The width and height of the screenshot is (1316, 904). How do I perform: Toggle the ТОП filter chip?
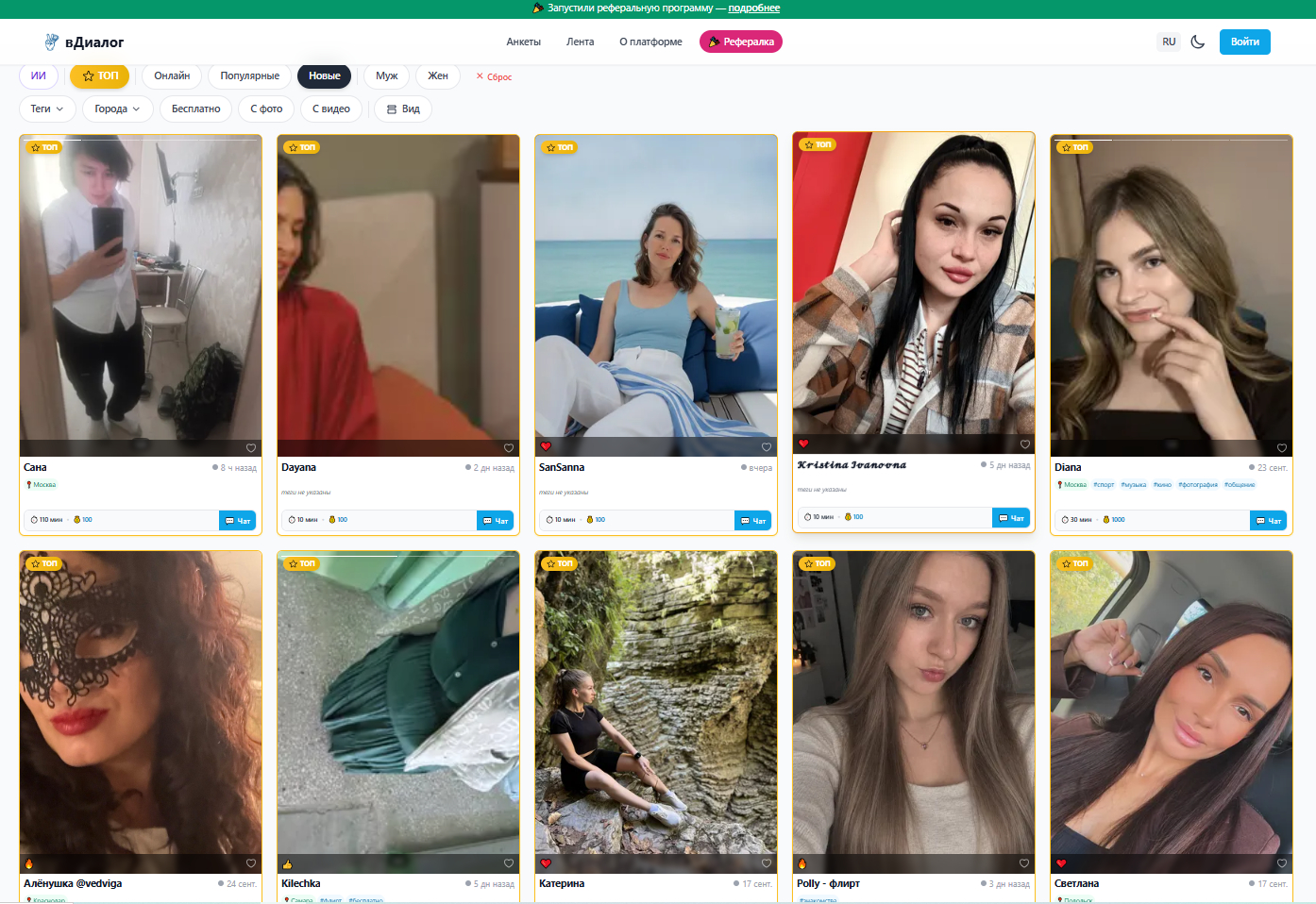click(x=100, y=75)
